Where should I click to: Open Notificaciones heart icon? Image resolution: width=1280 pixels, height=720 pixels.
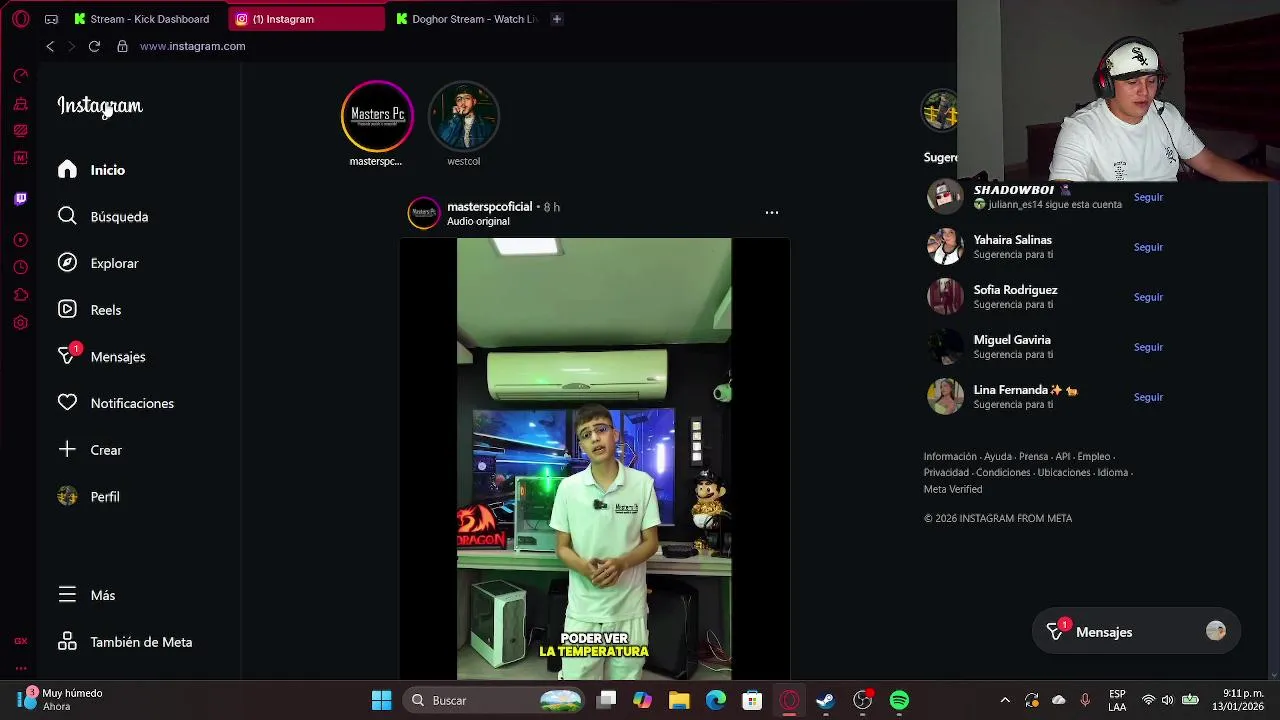click(67, 403)
